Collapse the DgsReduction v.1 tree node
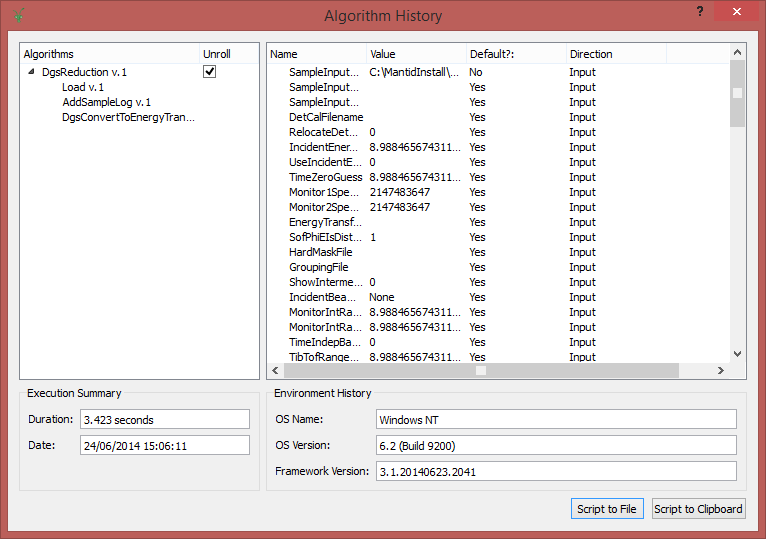 (31, 72)
